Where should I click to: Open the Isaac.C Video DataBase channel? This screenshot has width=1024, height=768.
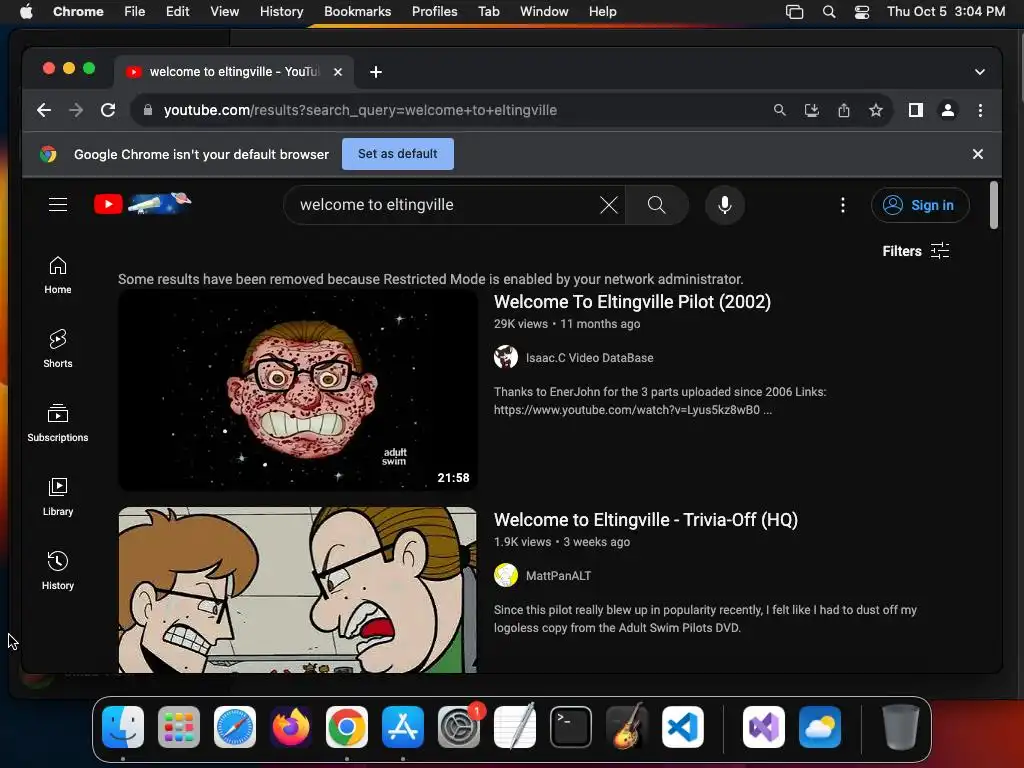click(x=589, y=358)
